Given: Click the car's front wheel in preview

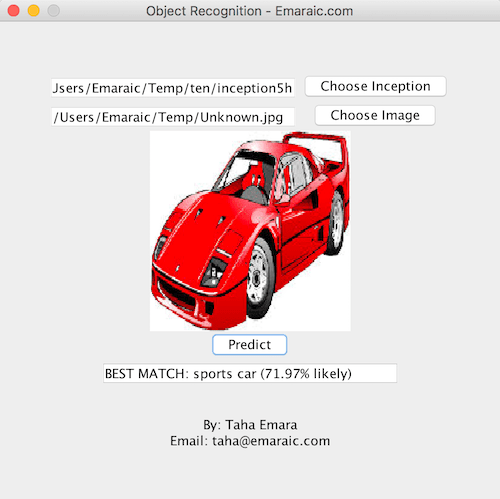Looking at the screenshot, I should (x=259, y=277).
